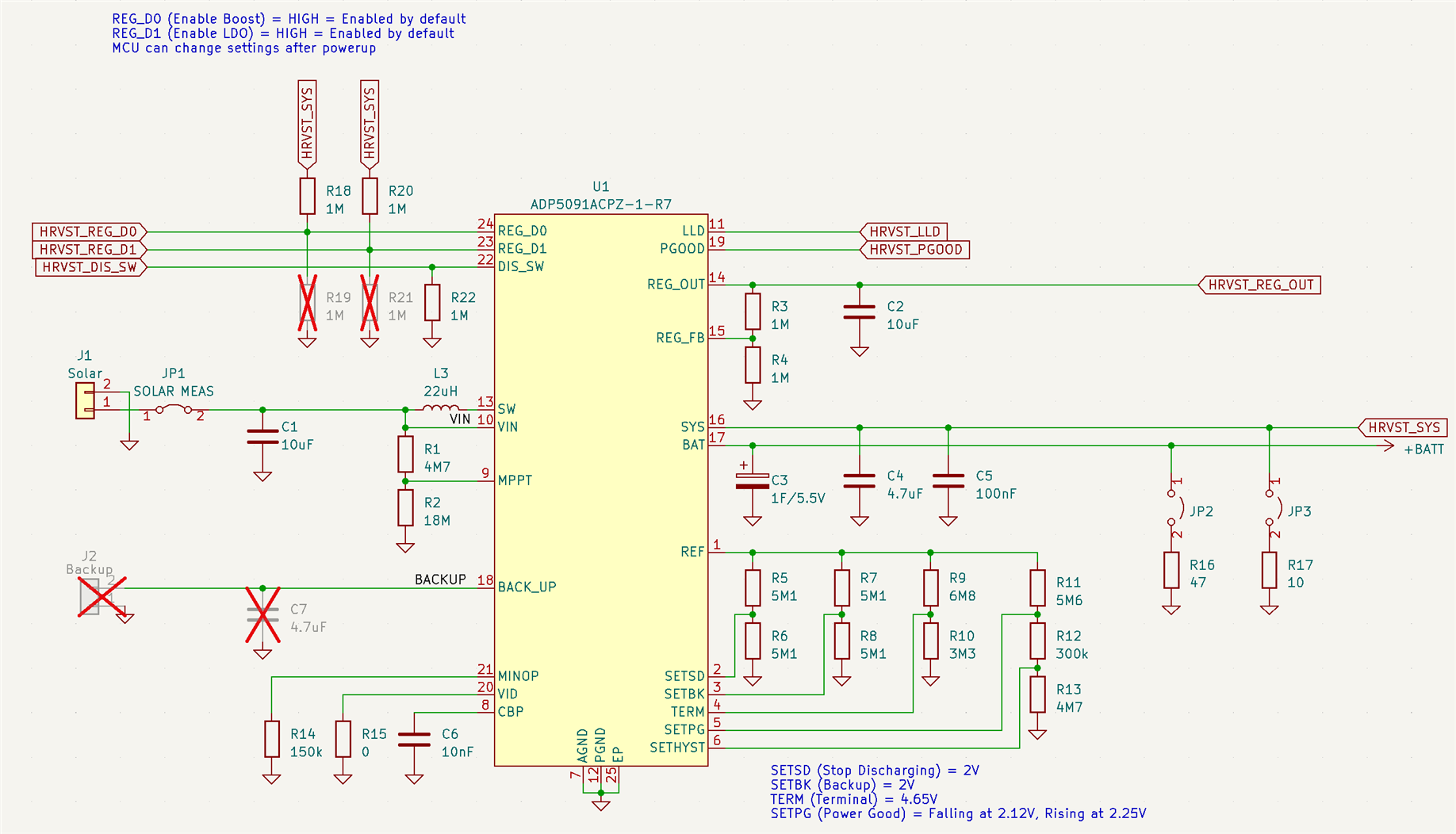Select the HRVST_DIS_SW global label
The width and height of the screenshot is (1456, 834).
(90, 267)
